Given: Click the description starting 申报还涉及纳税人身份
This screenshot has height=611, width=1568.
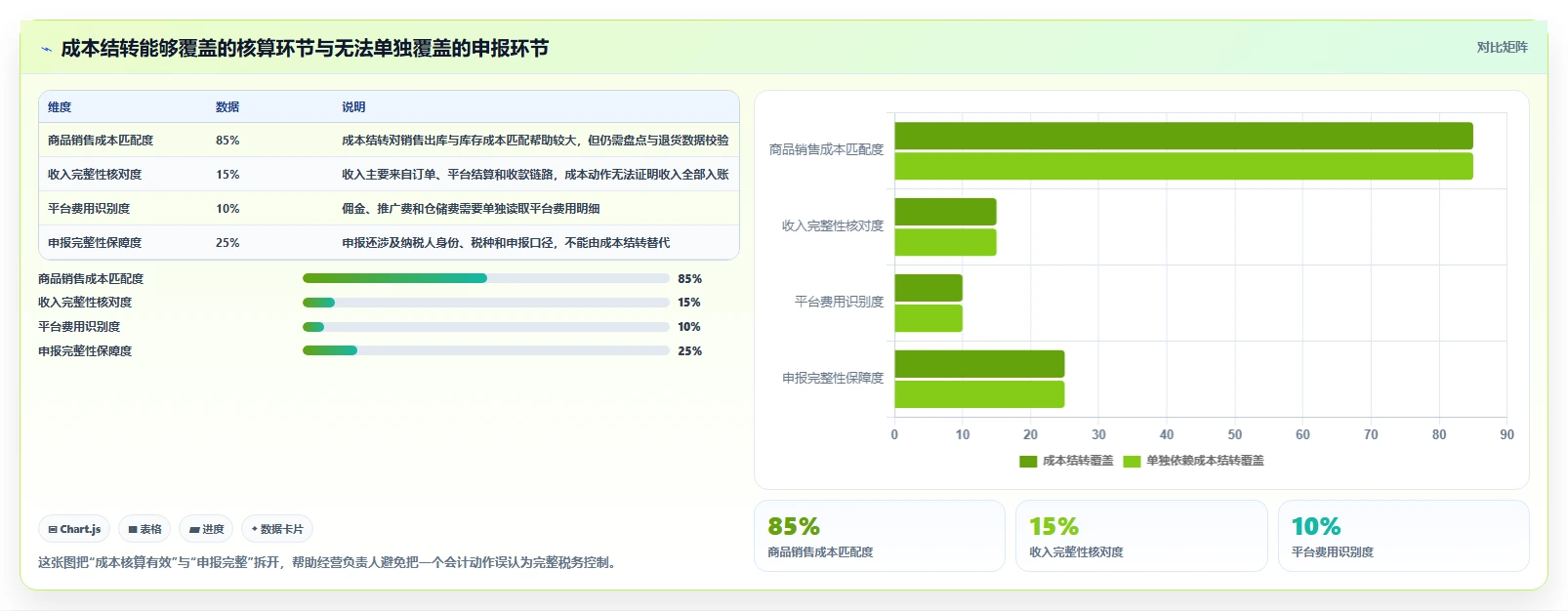Looking at the screenshot, I should point(506,243).
